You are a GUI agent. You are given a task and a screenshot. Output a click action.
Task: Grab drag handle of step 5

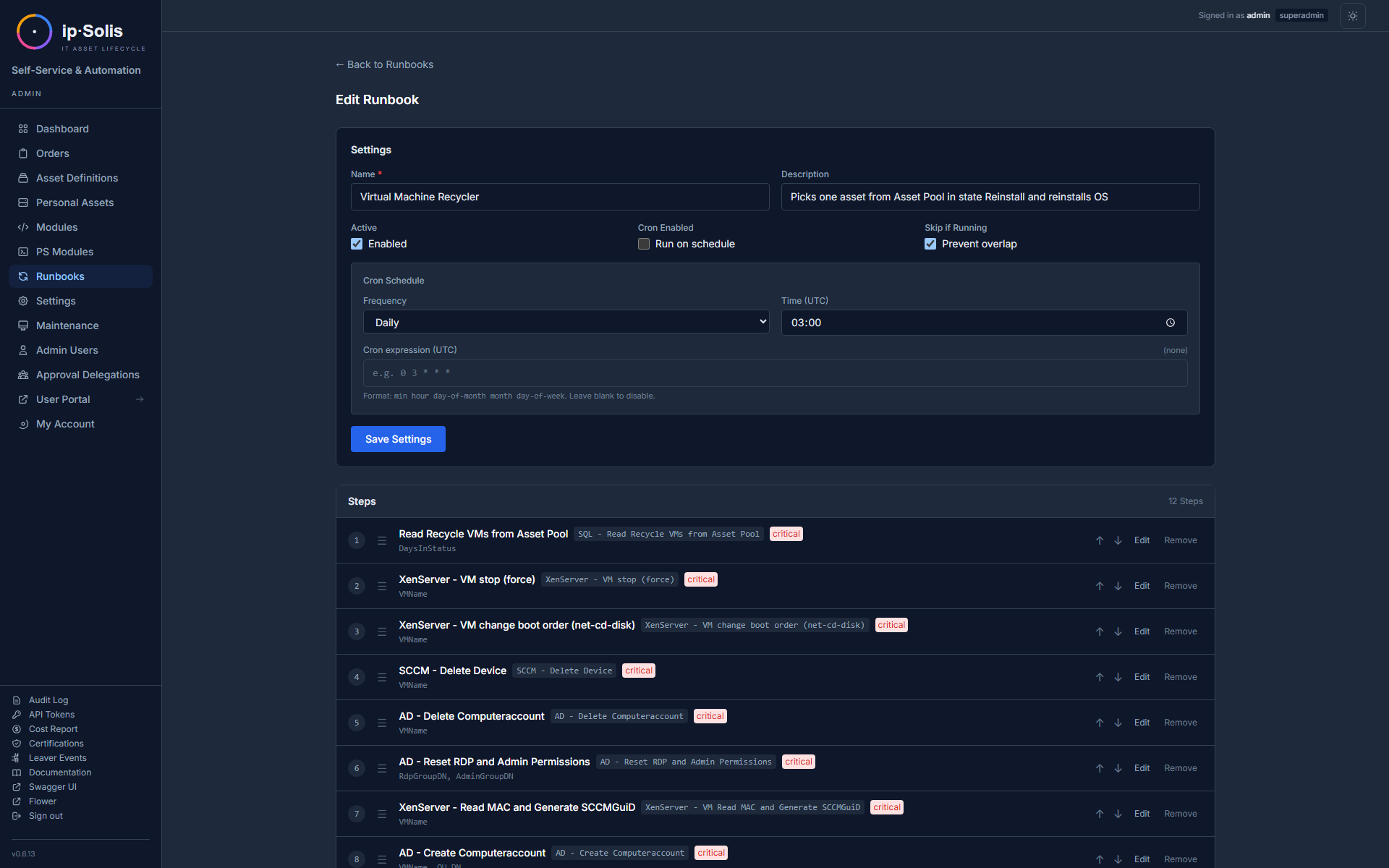click(x=382, y=723)
